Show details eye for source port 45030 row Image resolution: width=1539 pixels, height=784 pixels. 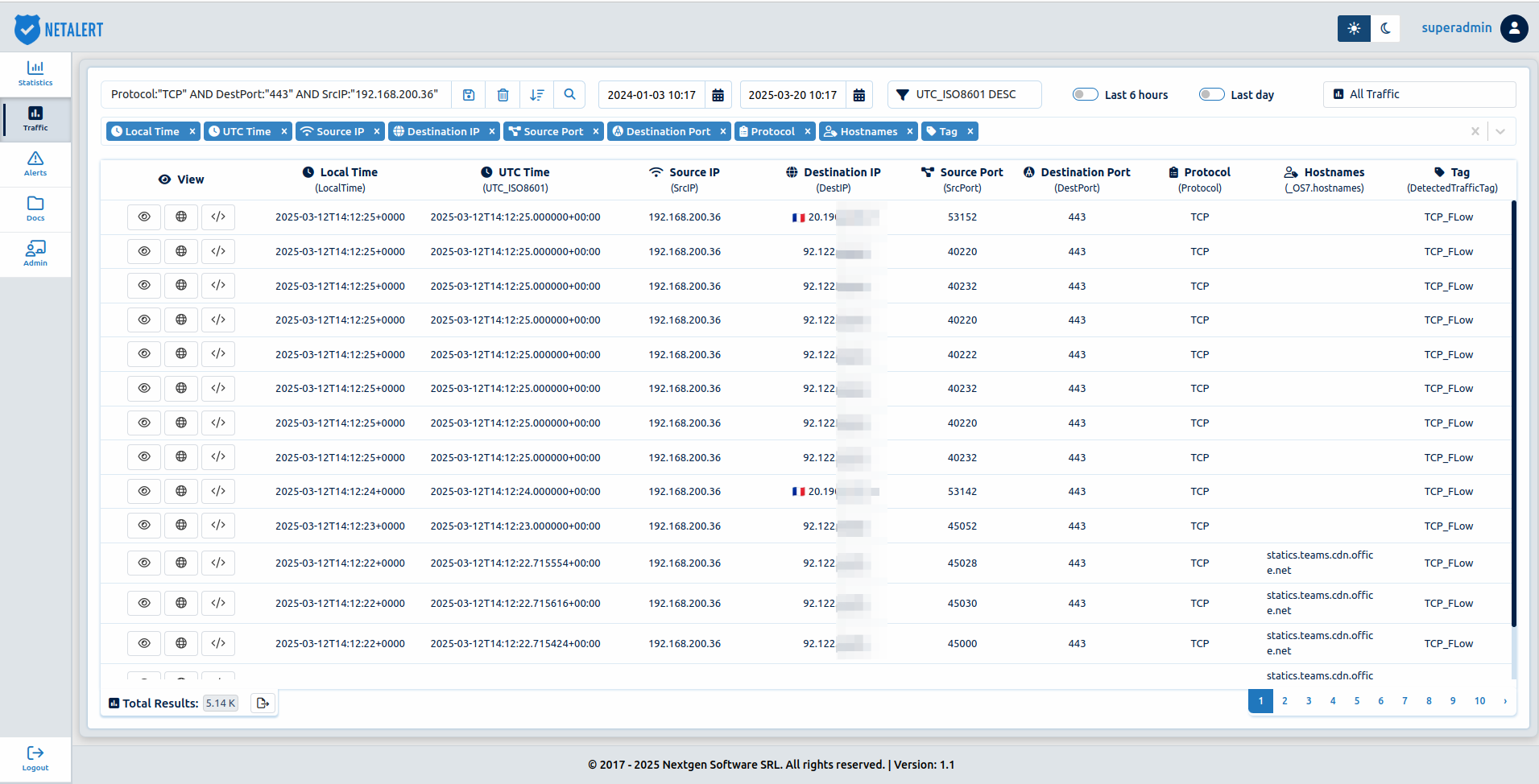pos(144,603)
